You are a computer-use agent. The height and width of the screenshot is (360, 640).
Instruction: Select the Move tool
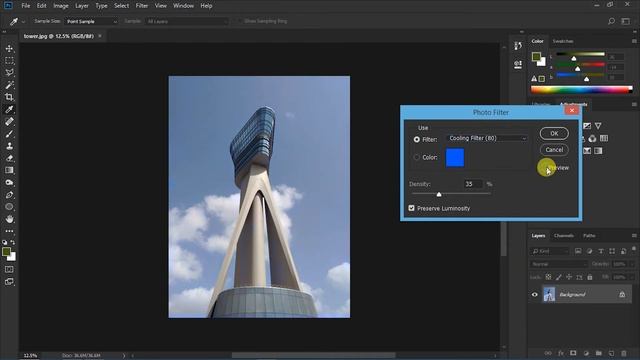tap(9, 49)
